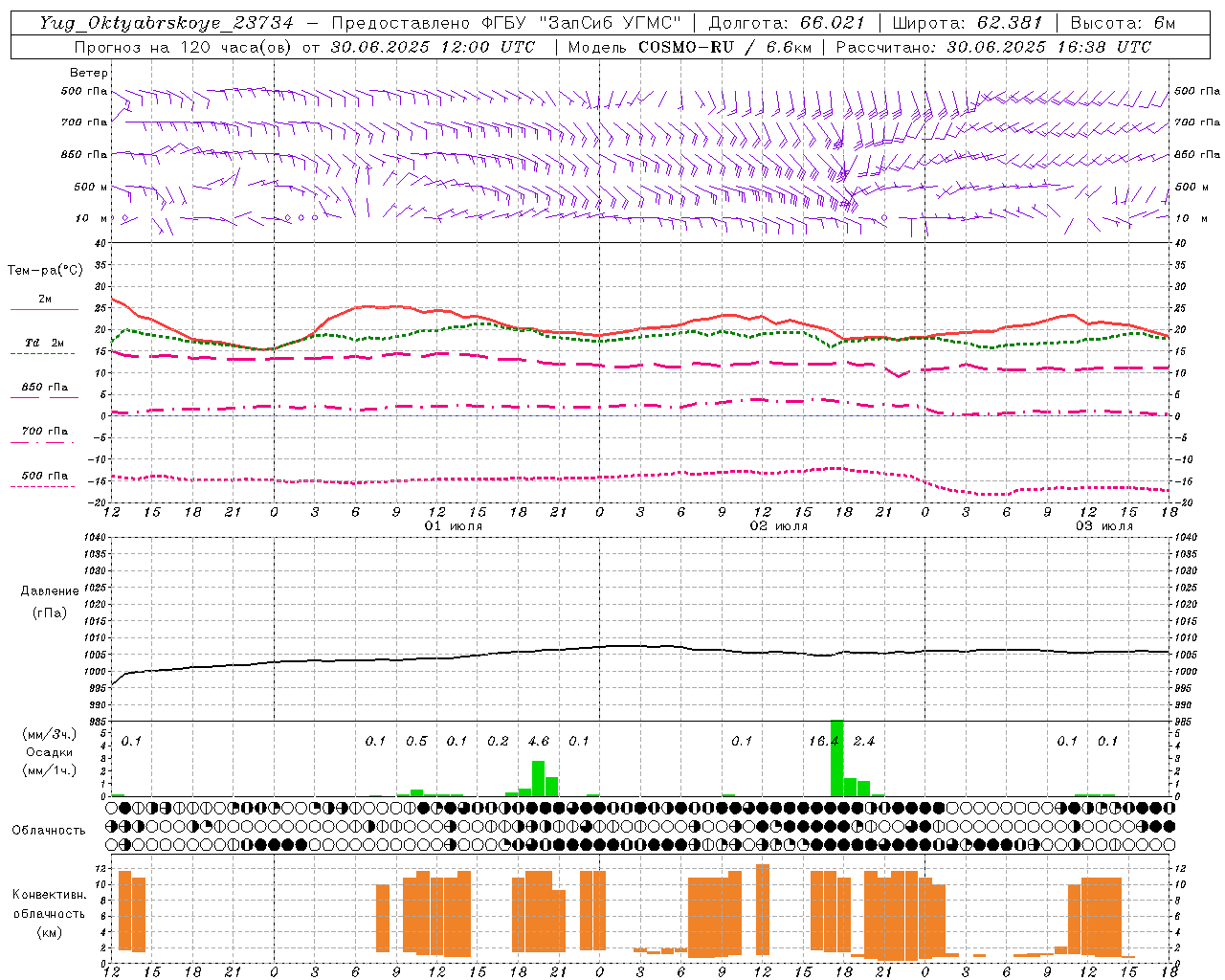The width and height of the screenshot is (1225, 980).
Task: Click 'Прогноз на 120 часа(ов)' forecast text
Action: (184, 47)
